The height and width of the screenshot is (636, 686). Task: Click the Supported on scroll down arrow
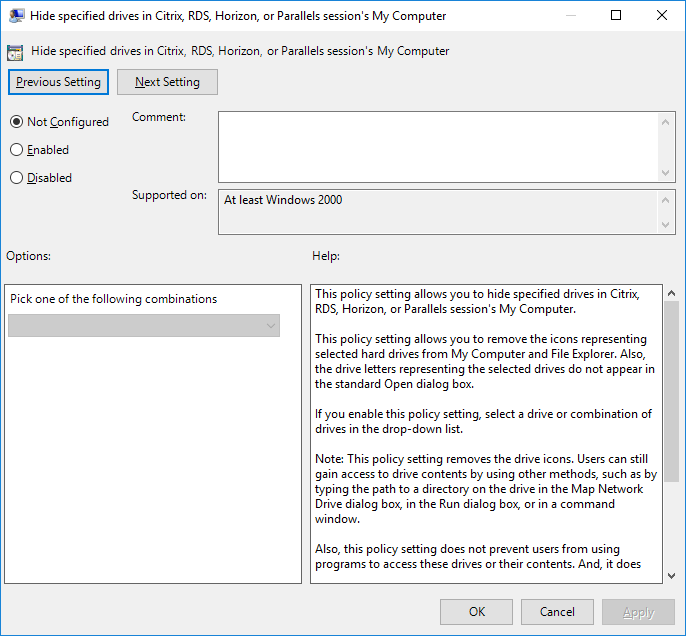[667, 225]
